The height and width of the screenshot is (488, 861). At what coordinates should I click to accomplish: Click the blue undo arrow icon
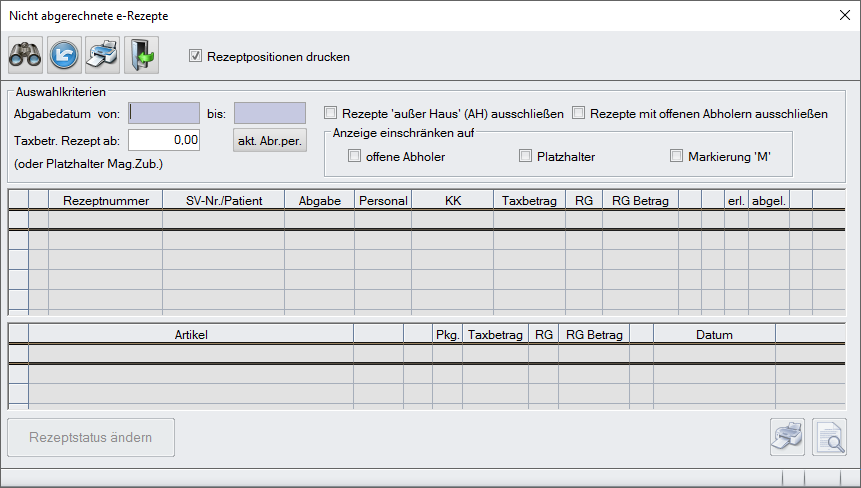point(64,55)
